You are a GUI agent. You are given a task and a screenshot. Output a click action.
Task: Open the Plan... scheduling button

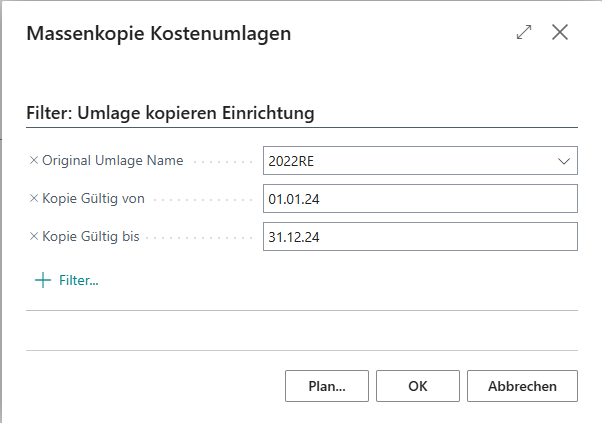pos(327,386)
